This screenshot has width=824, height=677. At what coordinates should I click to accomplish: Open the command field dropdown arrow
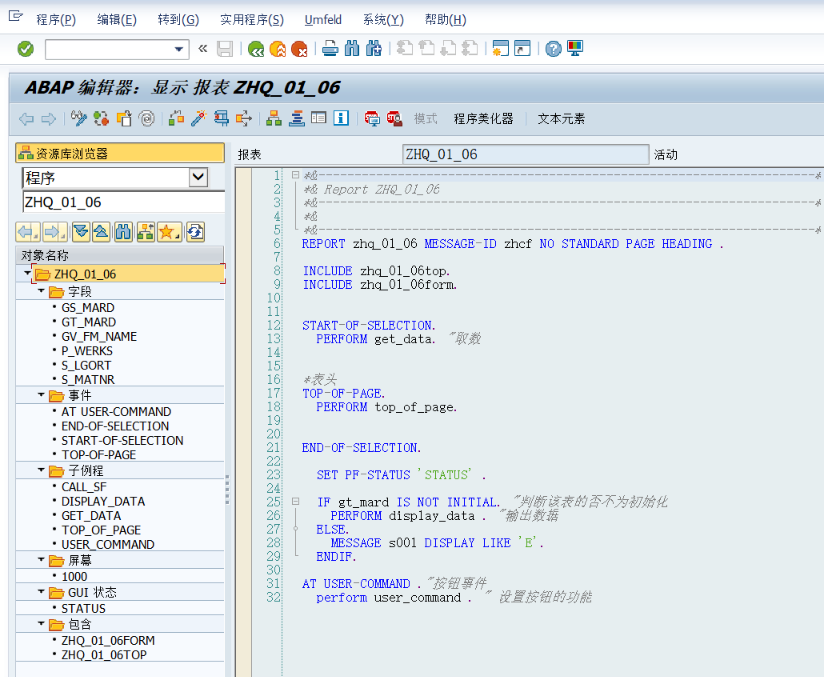[179, 49]
